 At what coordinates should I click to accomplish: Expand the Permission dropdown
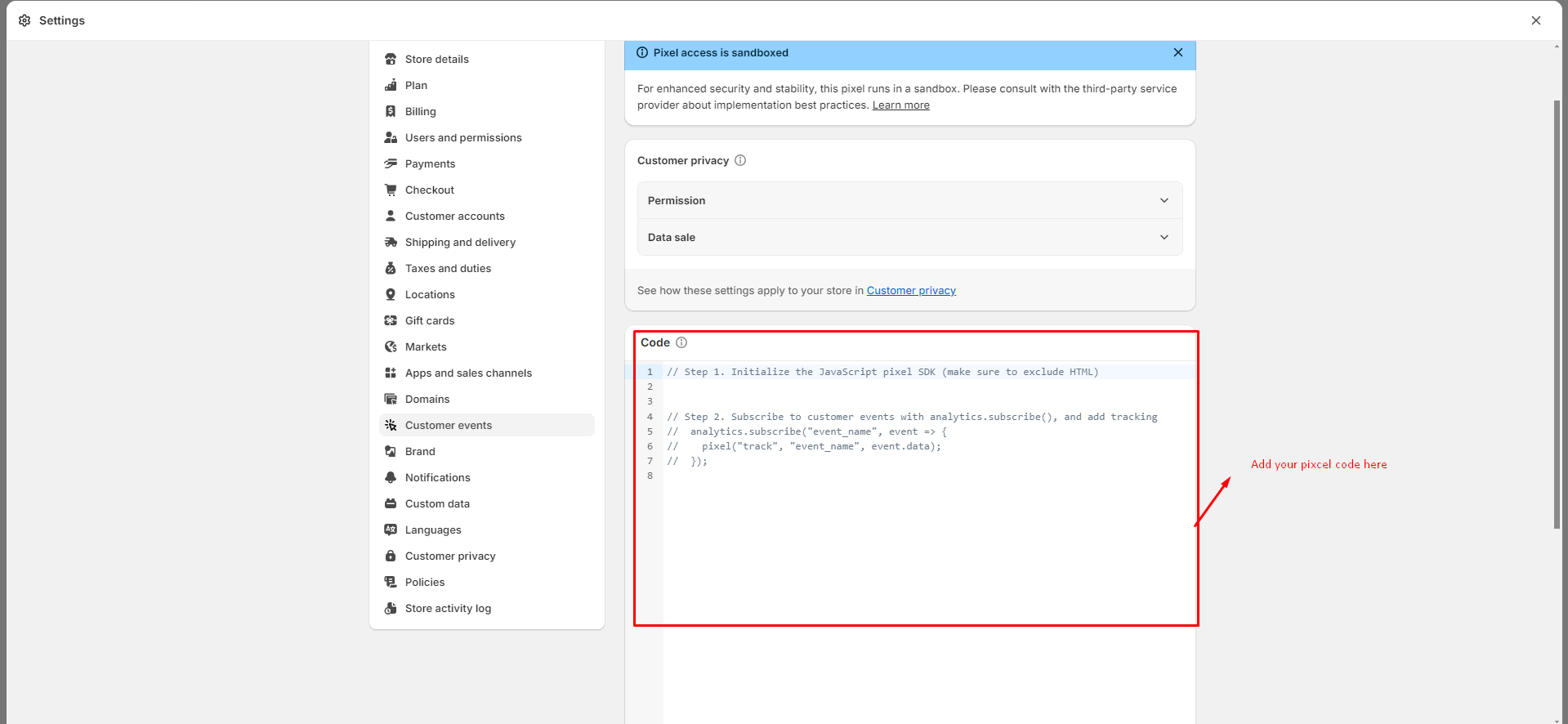tap(909, 200)
